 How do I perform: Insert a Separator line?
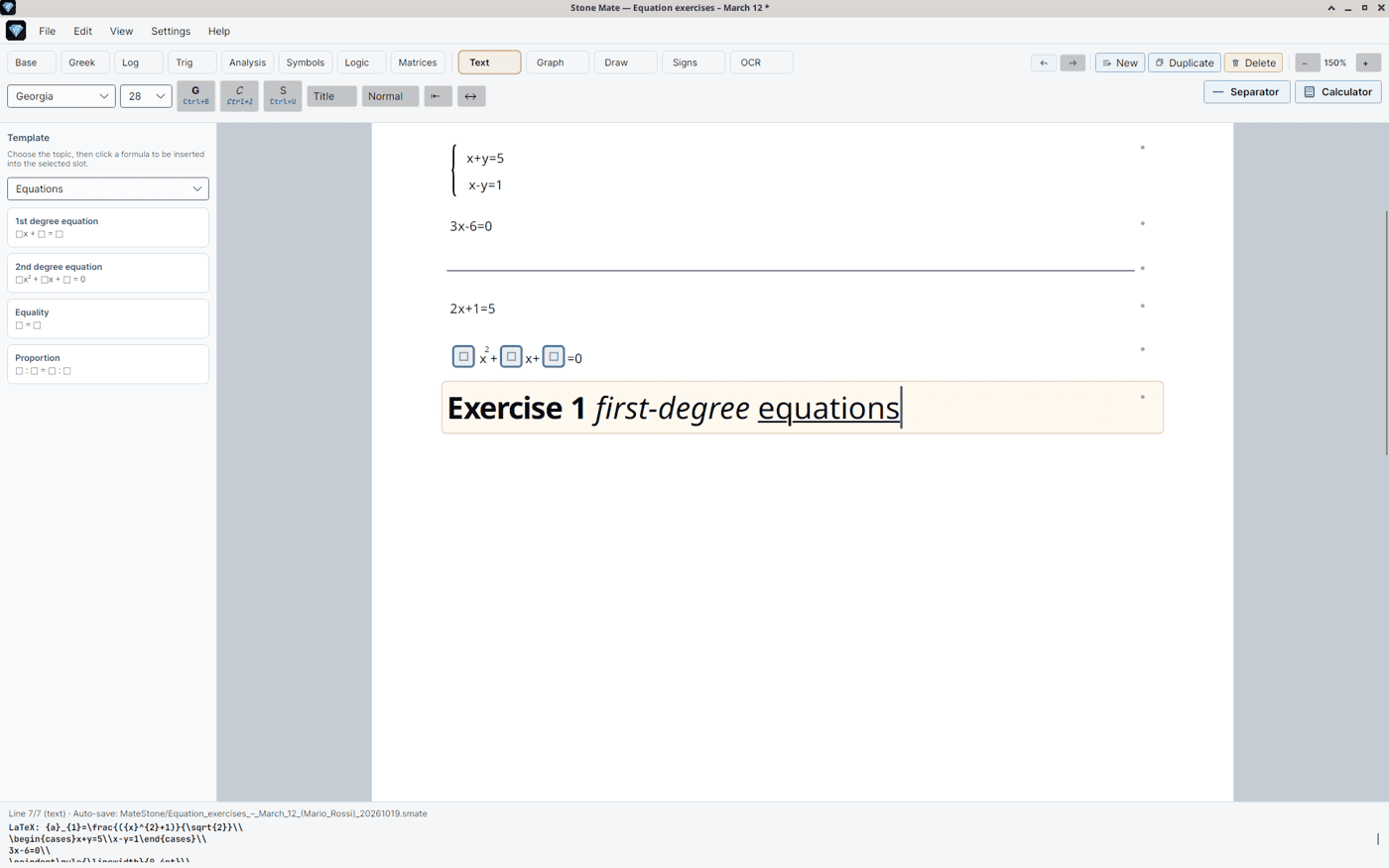[x=1246, y=92]
